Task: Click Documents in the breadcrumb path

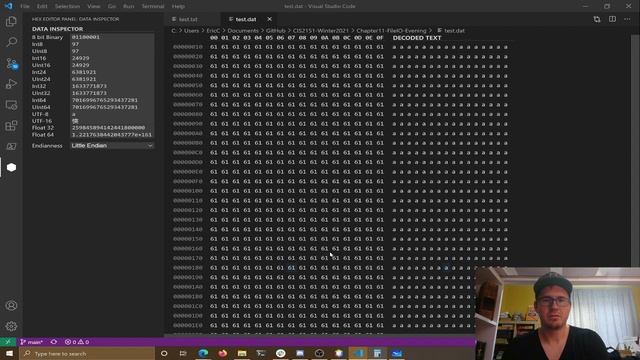Action: point(243,31)
